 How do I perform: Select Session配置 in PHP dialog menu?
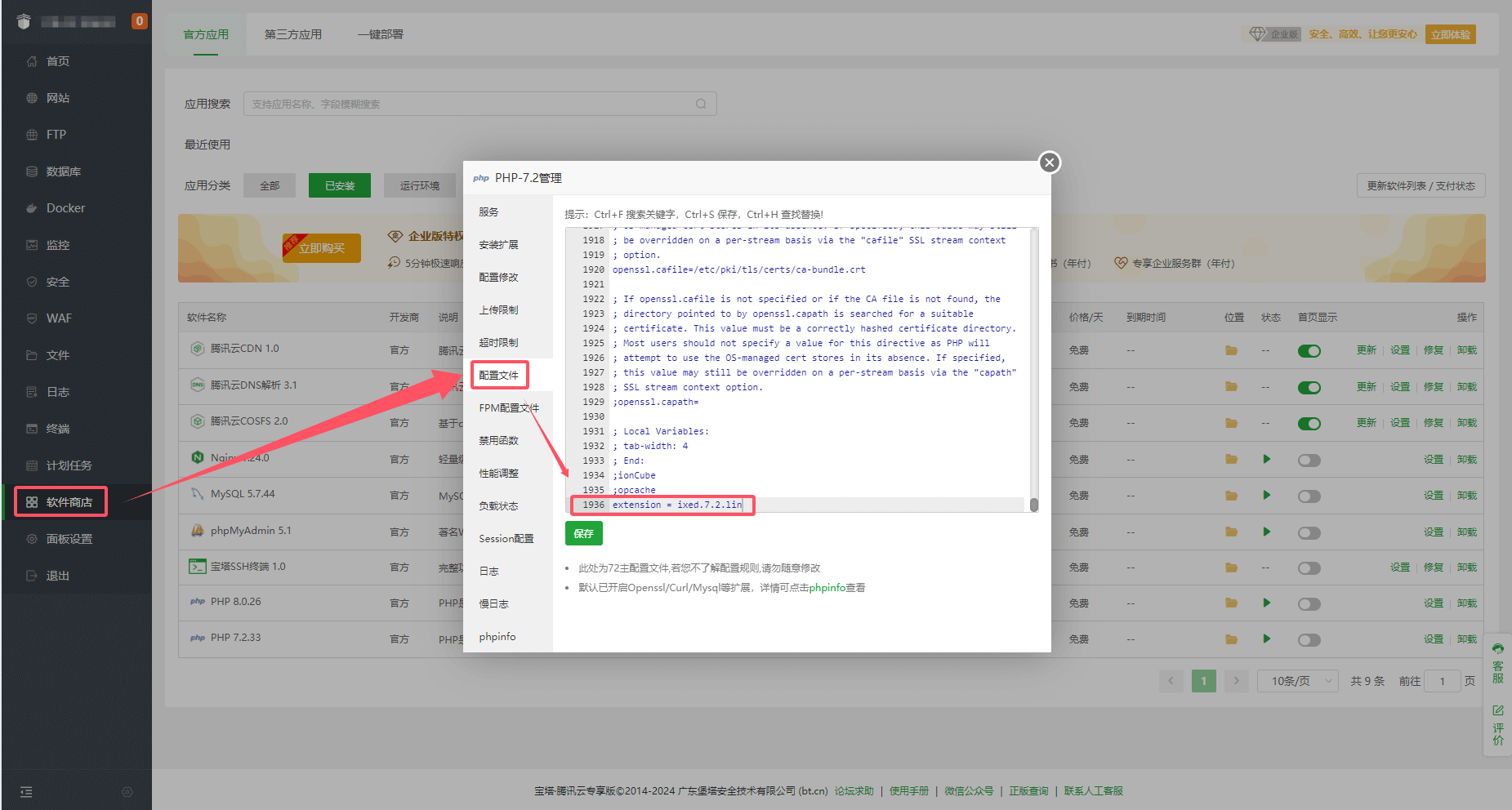(506, 538)
